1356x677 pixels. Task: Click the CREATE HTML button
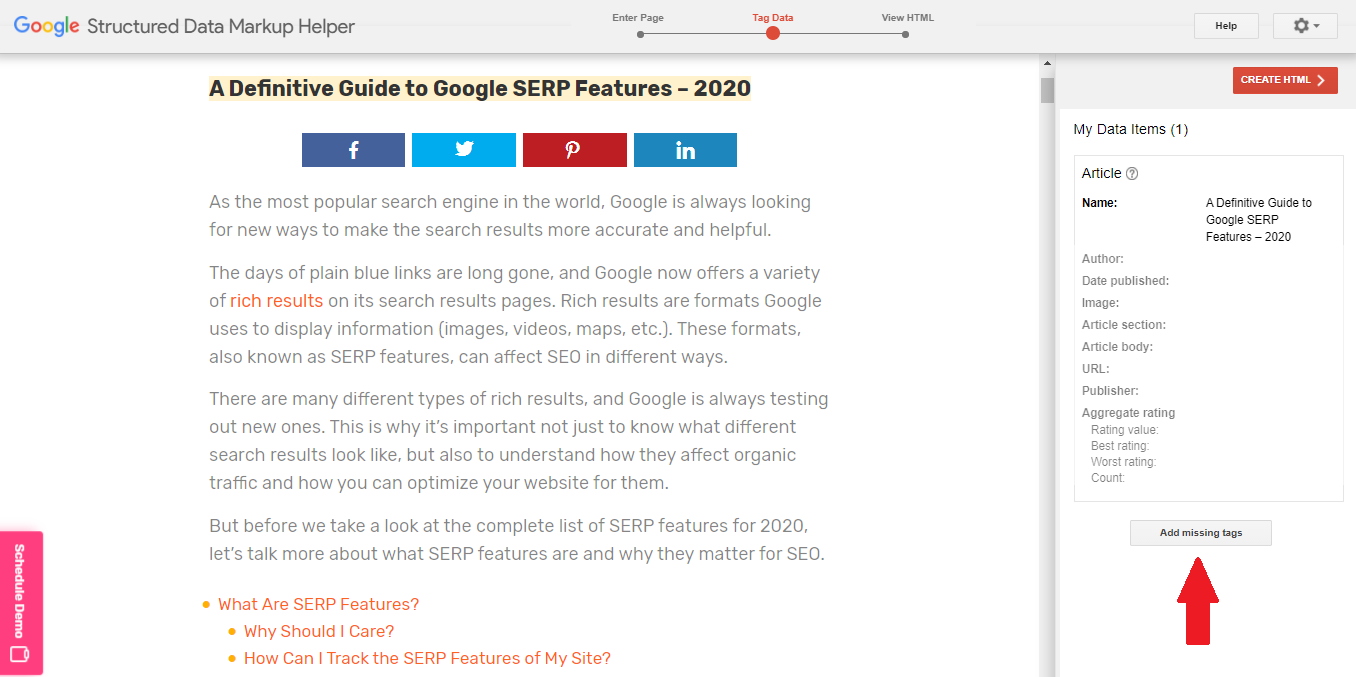point(1285,80)
